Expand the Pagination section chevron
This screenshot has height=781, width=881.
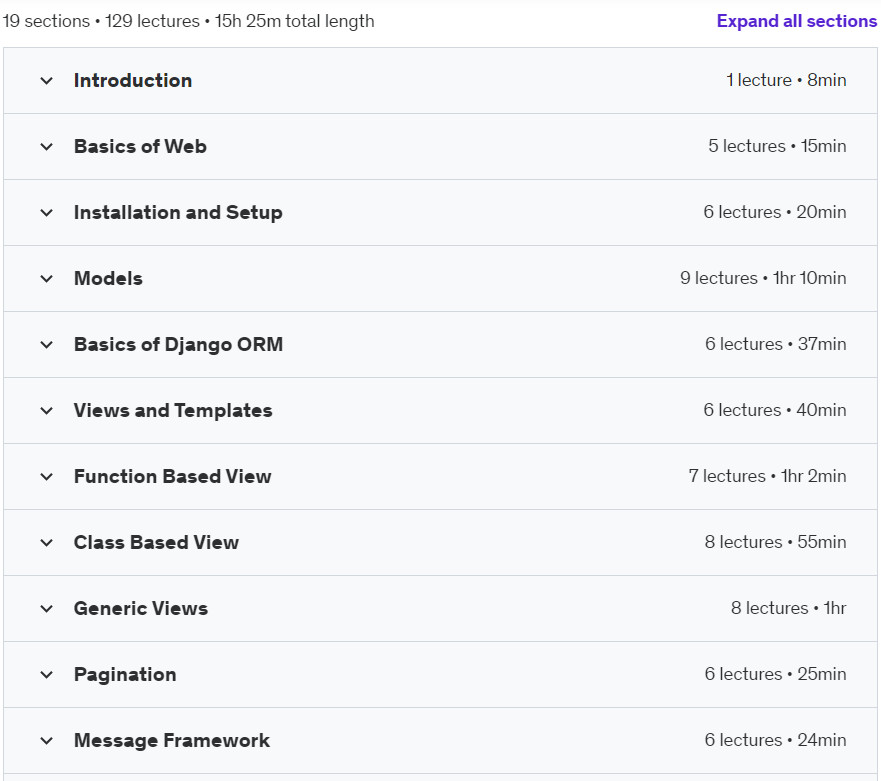tap(47, 674)
